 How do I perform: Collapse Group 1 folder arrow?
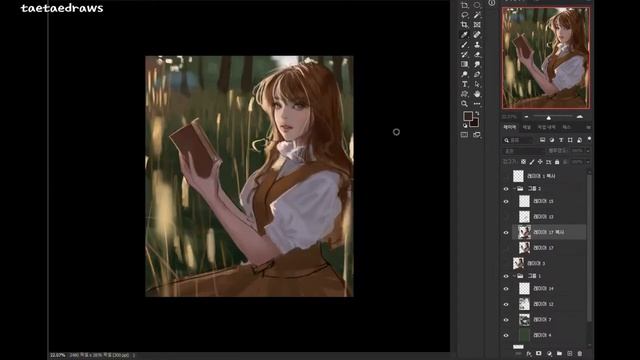[514, 276]
